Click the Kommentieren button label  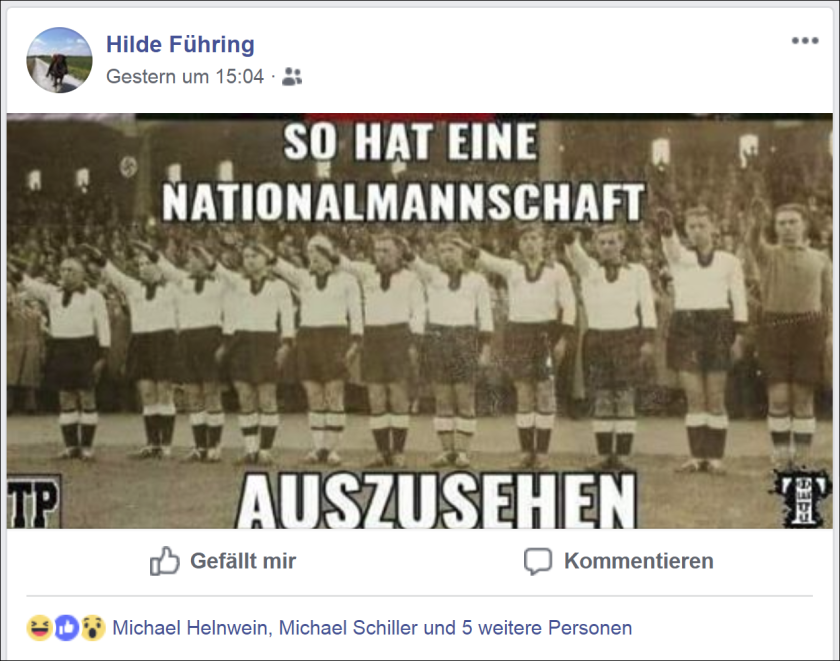(x=639, y=561)
